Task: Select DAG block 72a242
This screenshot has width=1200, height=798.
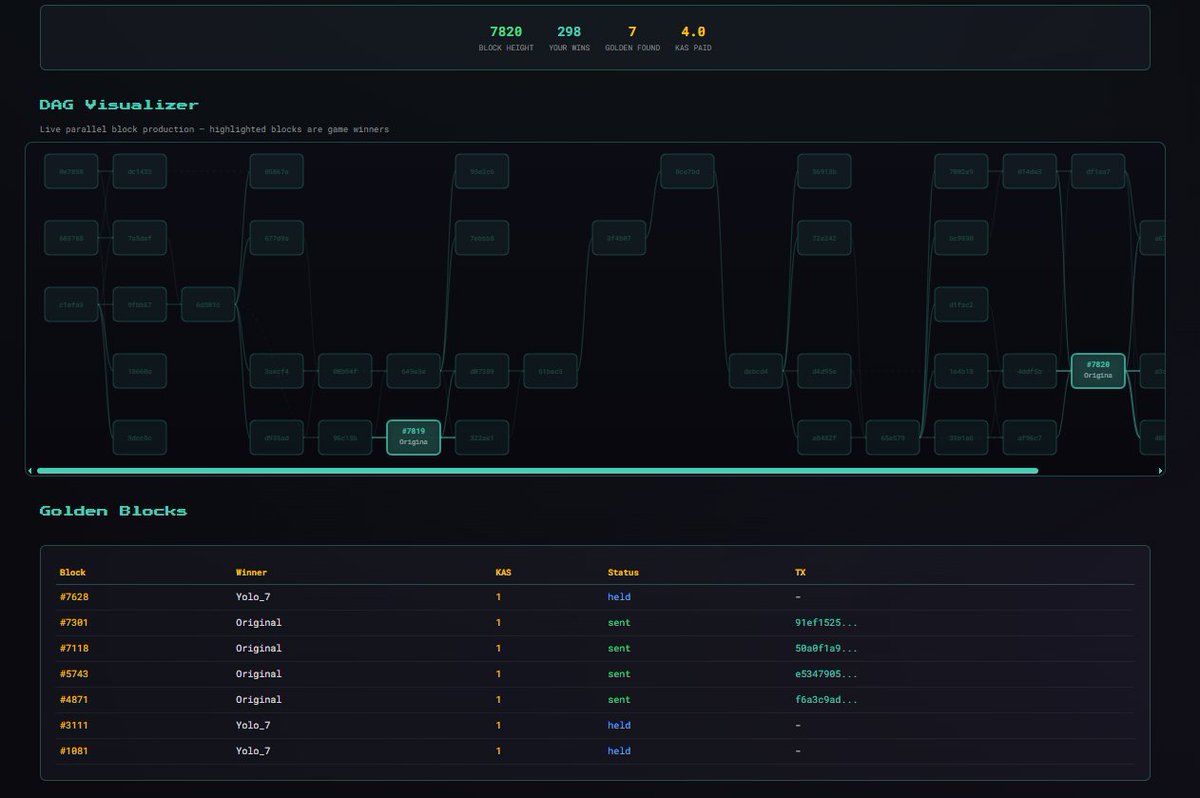Action: click(x=824, y=238)
